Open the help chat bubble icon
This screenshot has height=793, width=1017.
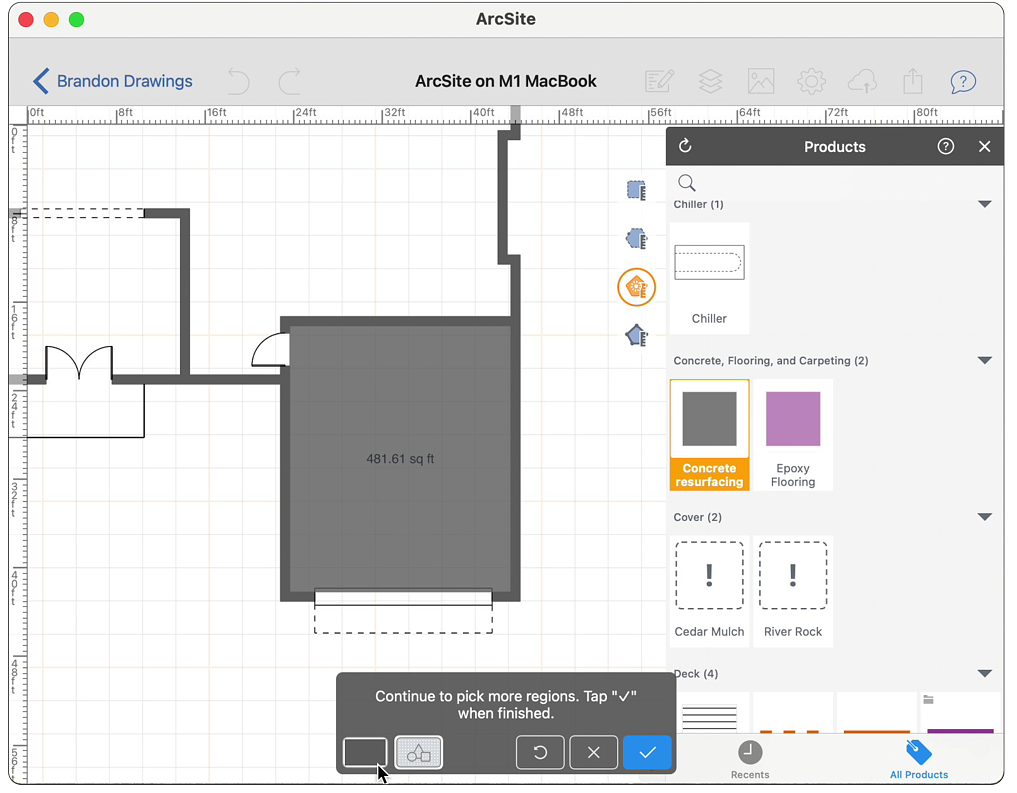pyautogui.click(x=963, y=82)
